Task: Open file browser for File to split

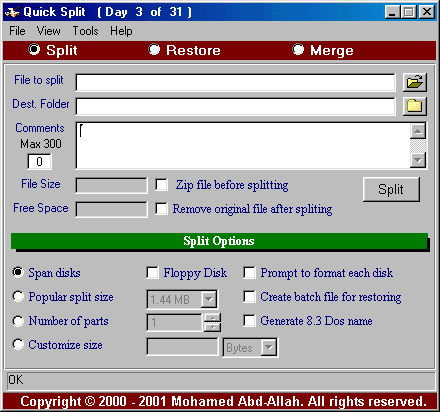Action: point(414,82)
